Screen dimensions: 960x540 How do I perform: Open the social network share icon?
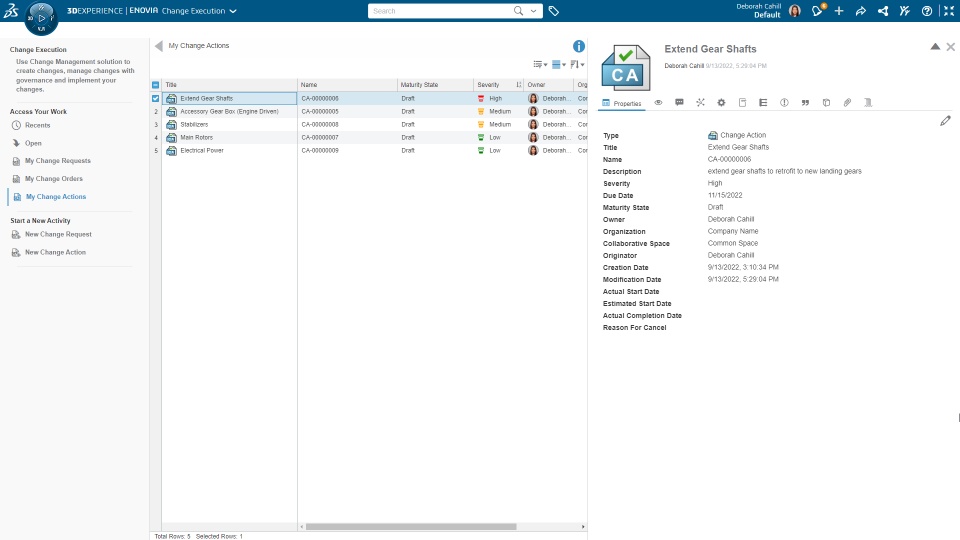pos(882,11)
